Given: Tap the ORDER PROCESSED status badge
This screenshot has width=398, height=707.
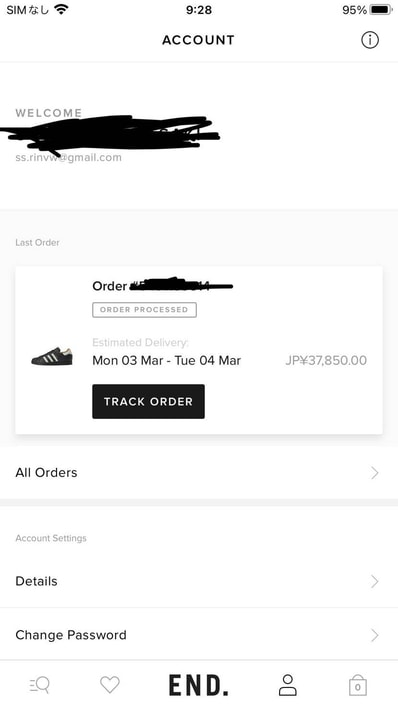Looking at the screenshot, I should 144,310.
